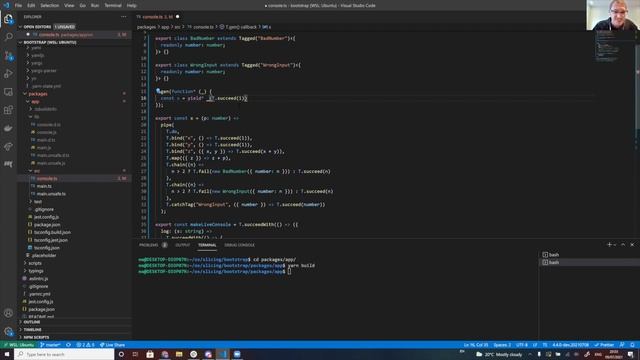Open errors and warnings count in the status bar
The height and width of the screenshot is (360, 640).
(85, 345)
